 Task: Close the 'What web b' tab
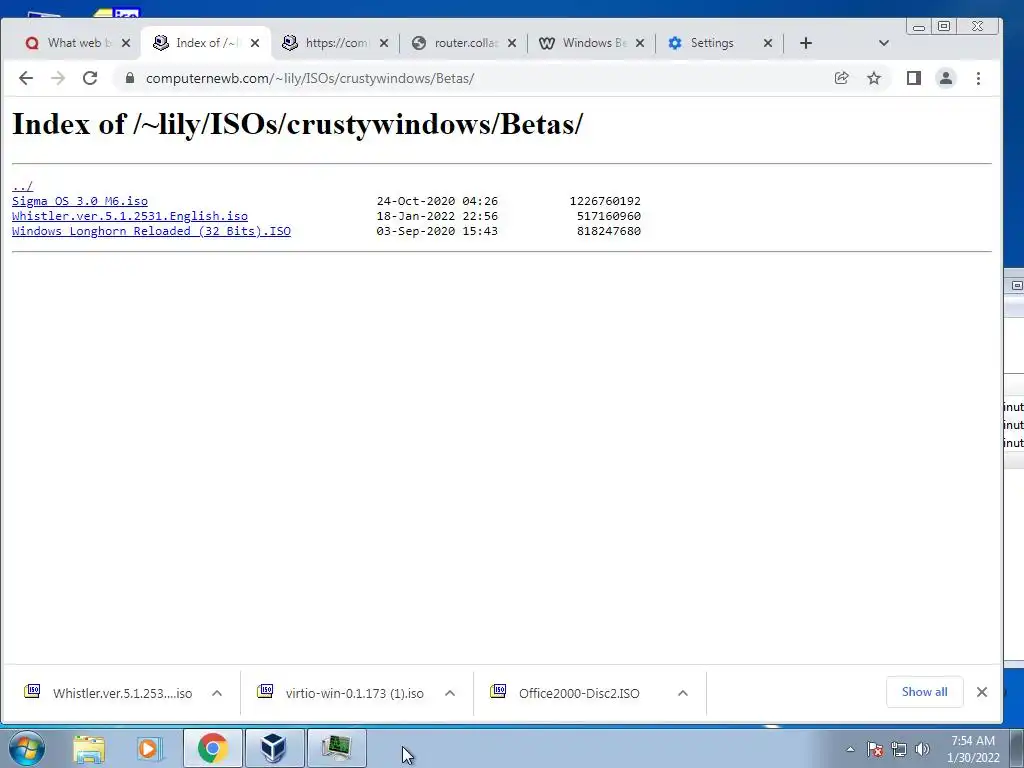click(126, 43)
